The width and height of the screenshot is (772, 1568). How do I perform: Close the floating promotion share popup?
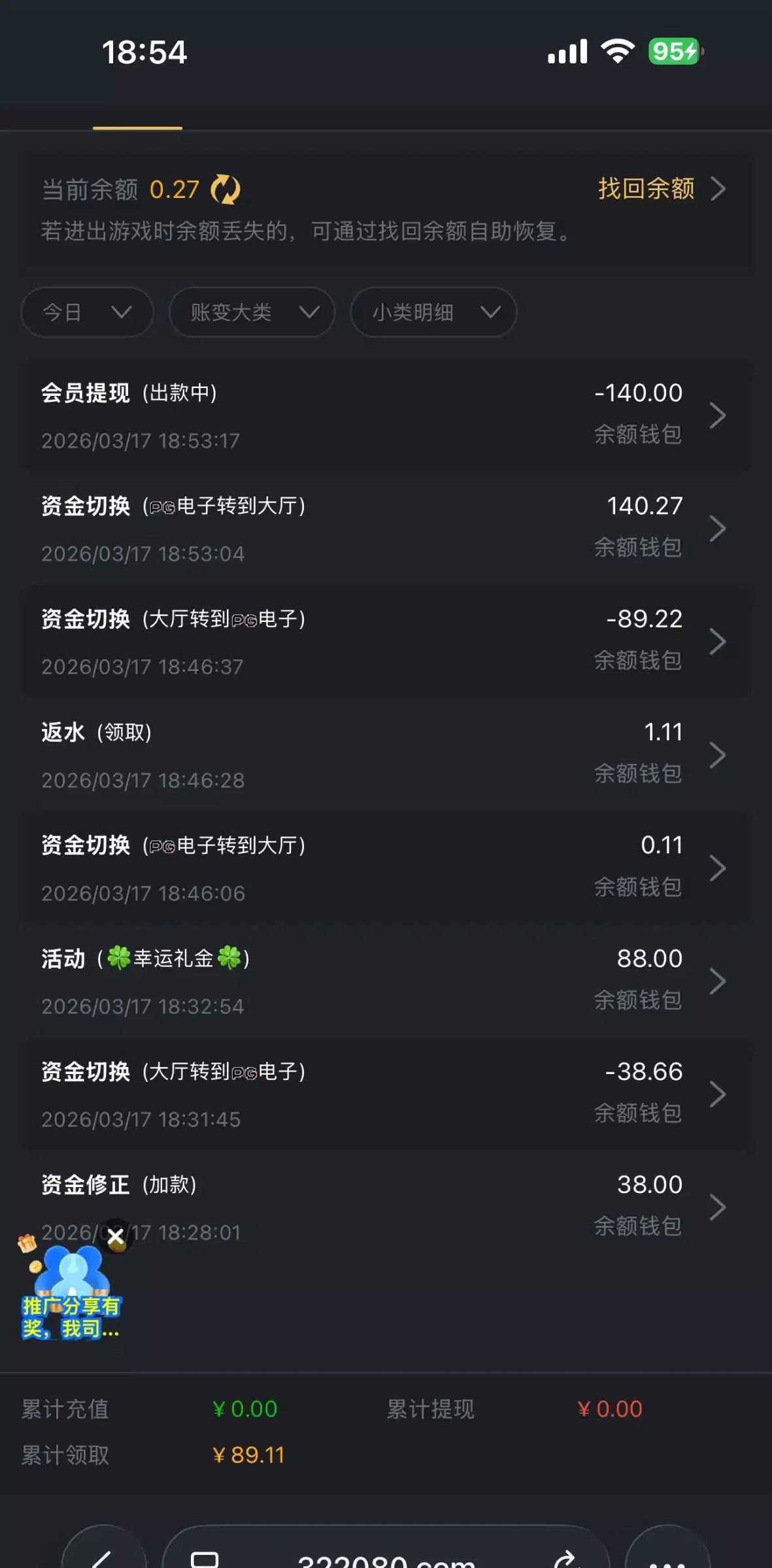[116, 1236]
